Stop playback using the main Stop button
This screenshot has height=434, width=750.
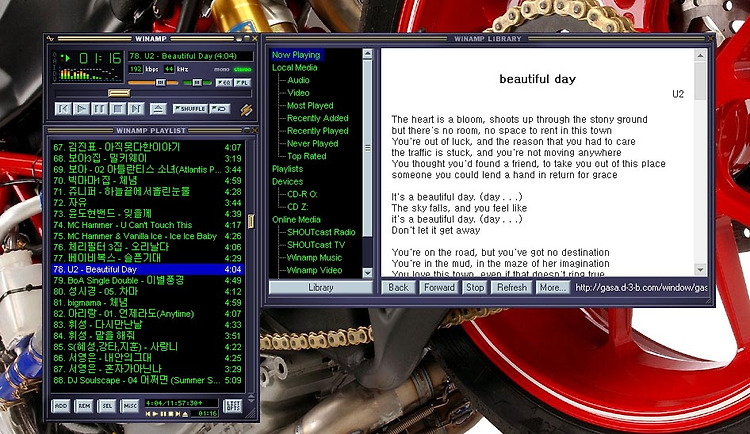pyautogui.click(x=118, y=109)
